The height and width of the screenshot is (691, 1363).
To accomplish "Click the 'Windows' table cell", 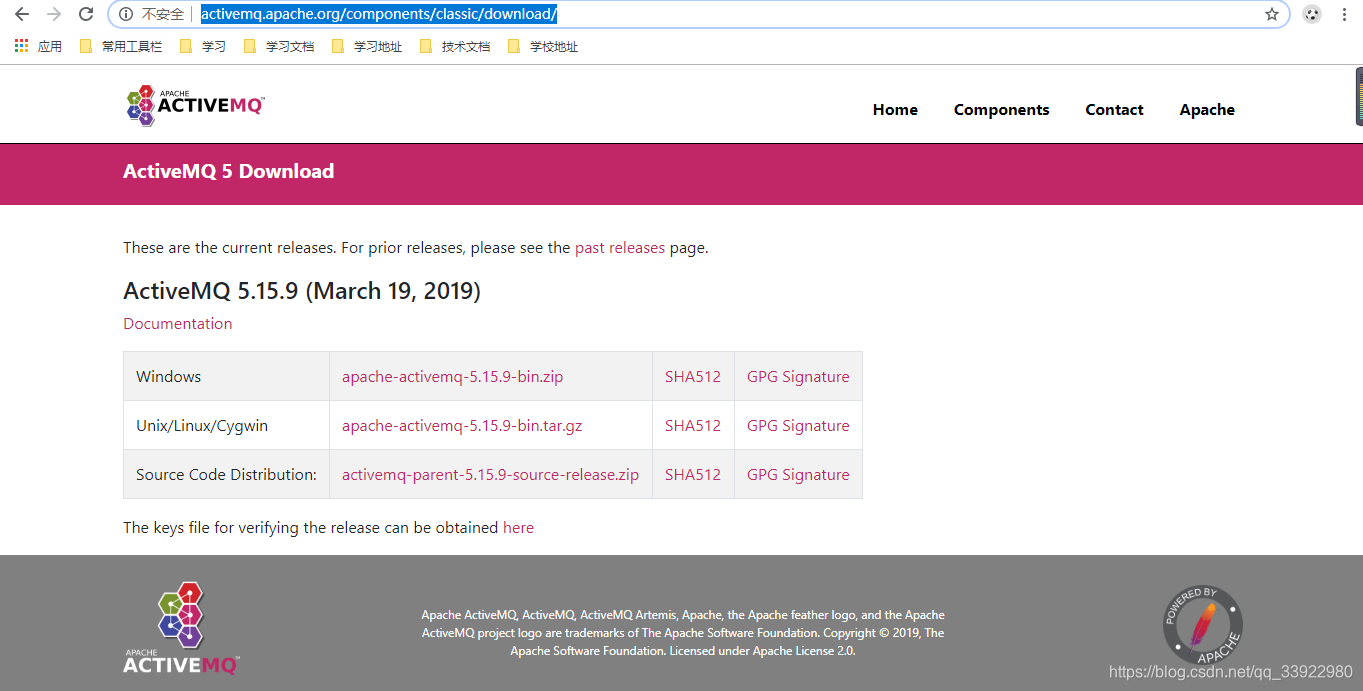I will pyautogui.click(x=227, y=377).
